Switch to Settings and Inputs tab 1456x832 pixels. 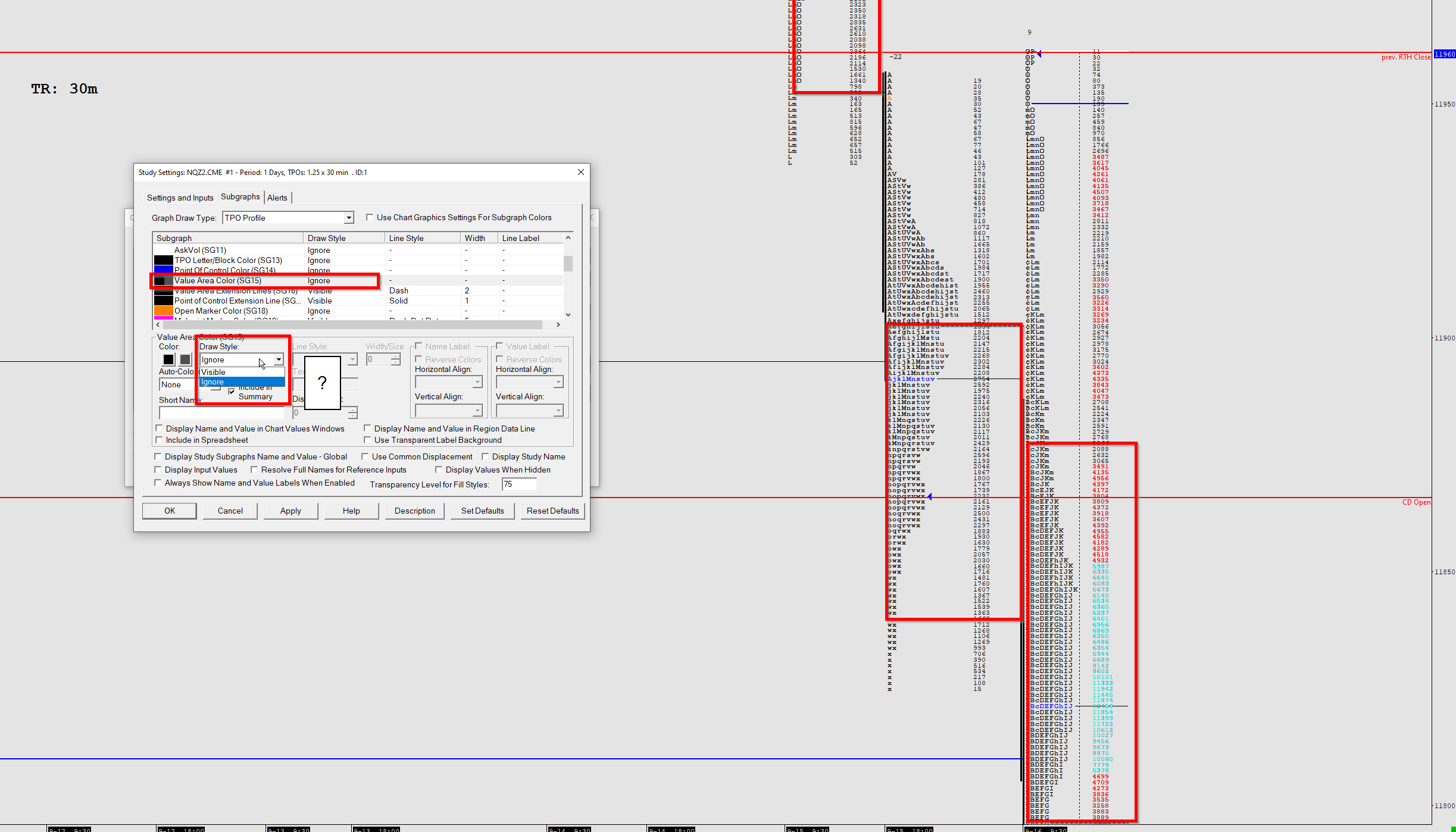click(180, 198)
